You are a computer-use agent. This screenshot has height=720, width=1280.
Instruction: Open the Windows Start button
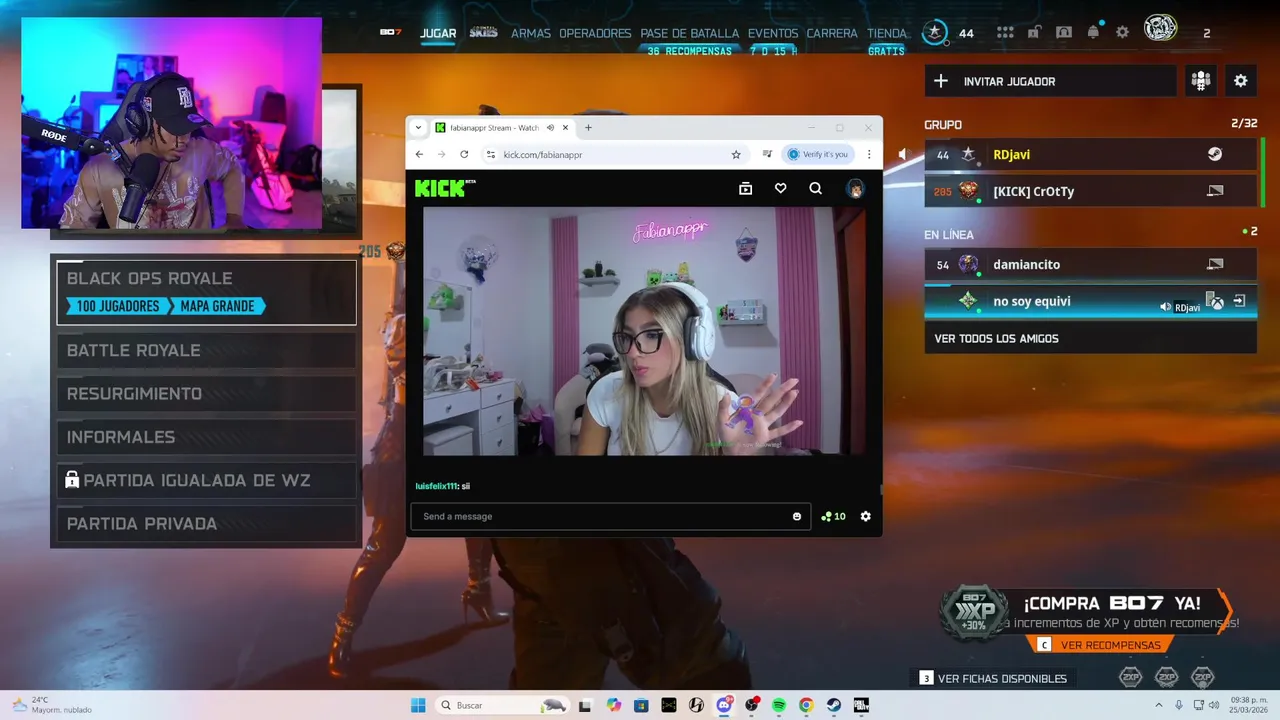tap(418, 705)
